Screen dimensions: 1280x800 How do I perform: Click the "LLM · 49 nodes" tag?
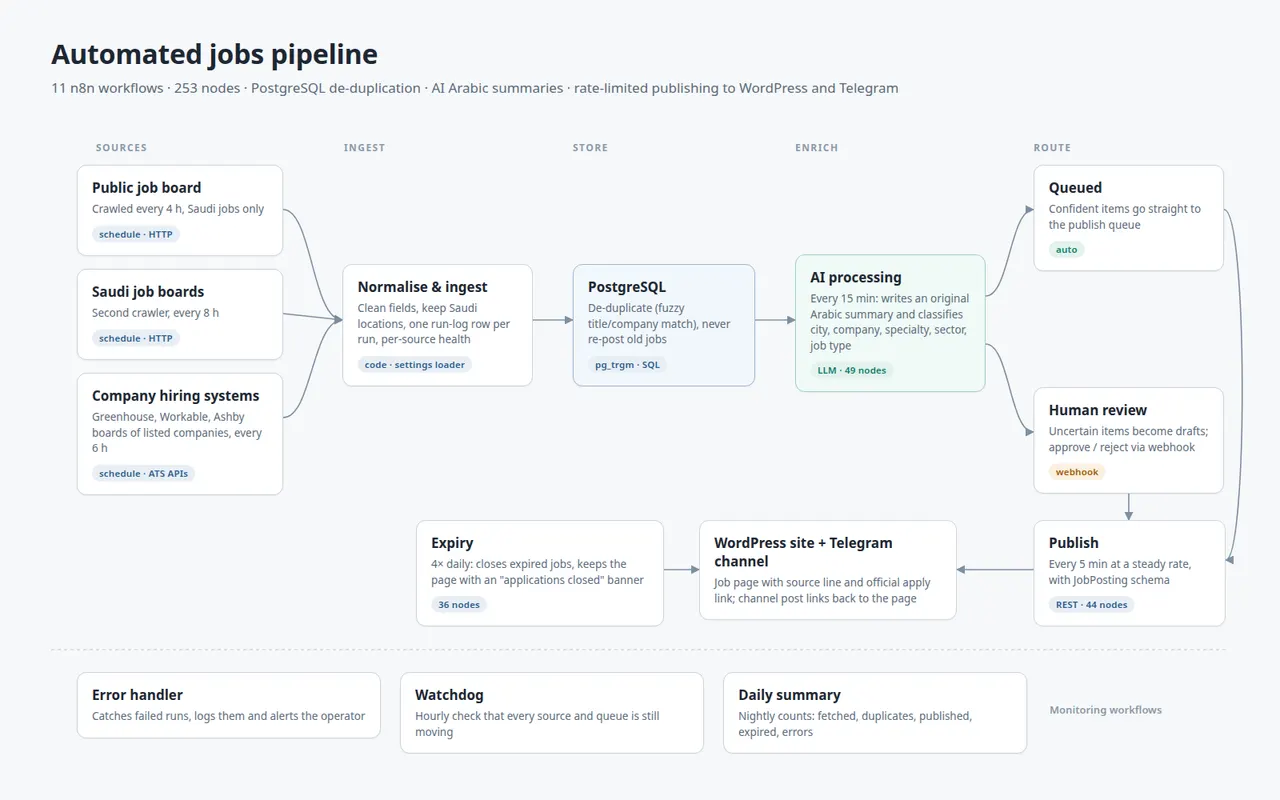point(852,371)
